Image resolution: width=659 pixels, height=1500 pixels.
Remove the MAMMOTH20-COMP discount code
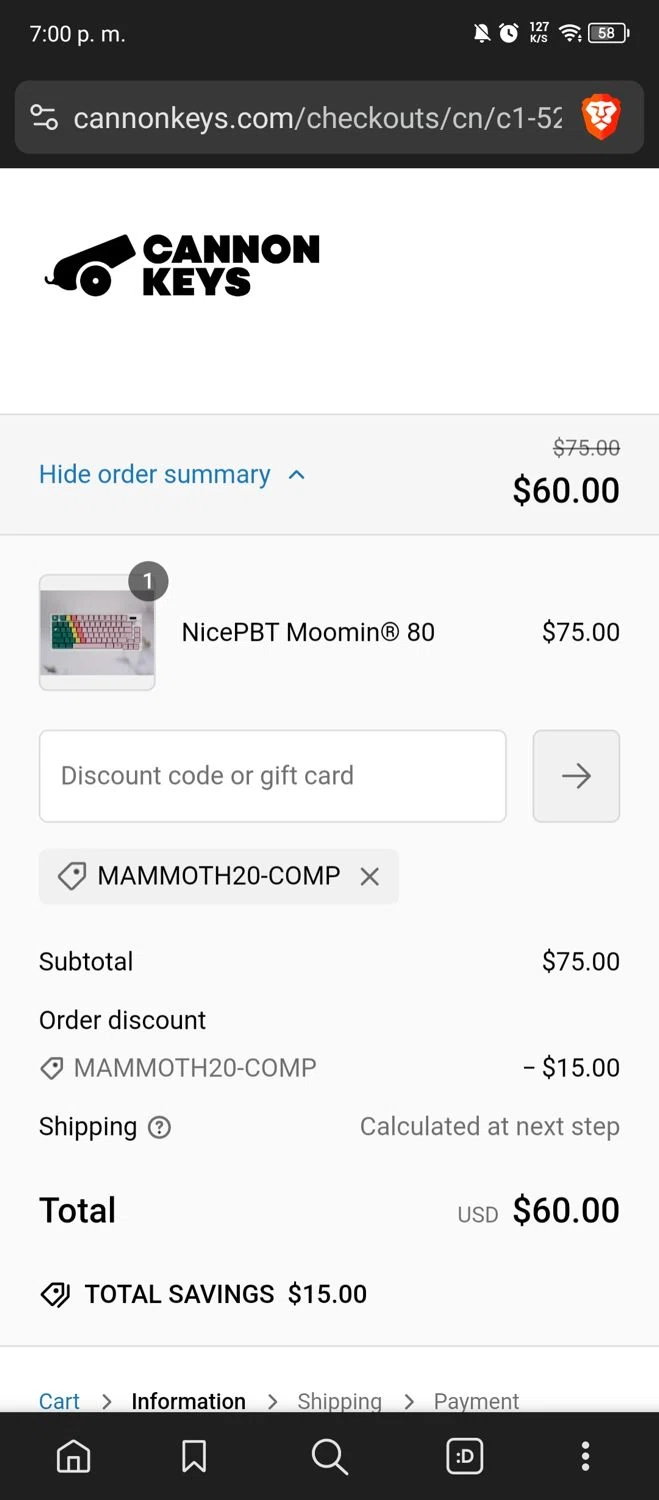(369, 876)
